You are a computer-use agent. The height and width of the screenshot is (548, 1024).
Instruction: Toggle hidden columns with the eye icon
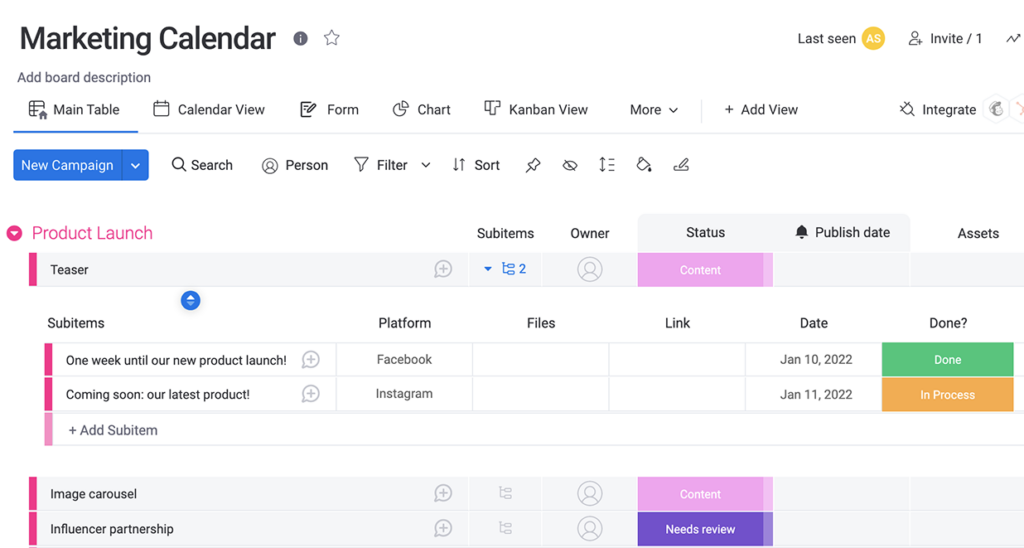(570, 165)
